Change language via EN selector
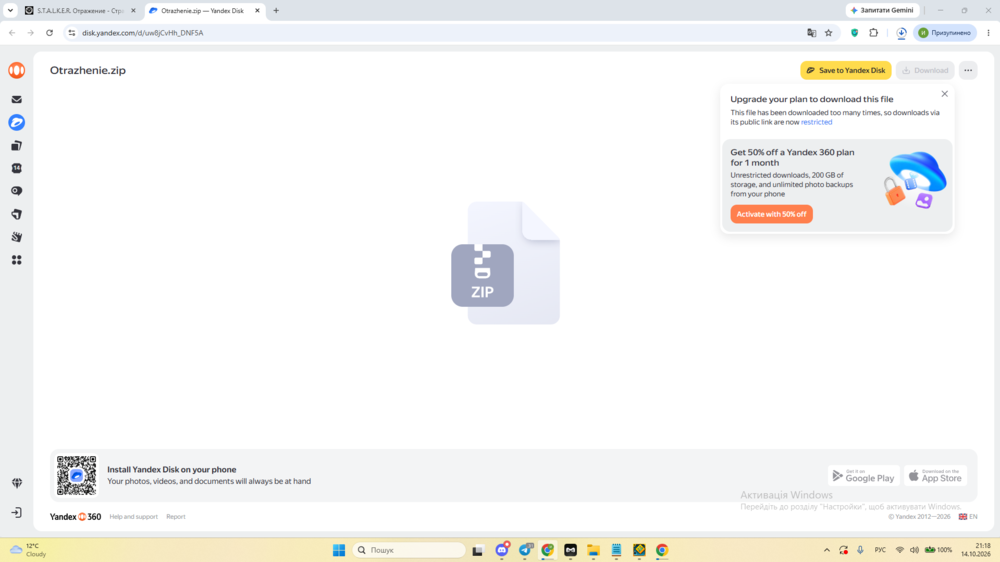The image size is (1000, 562). [x=967, y=517]
